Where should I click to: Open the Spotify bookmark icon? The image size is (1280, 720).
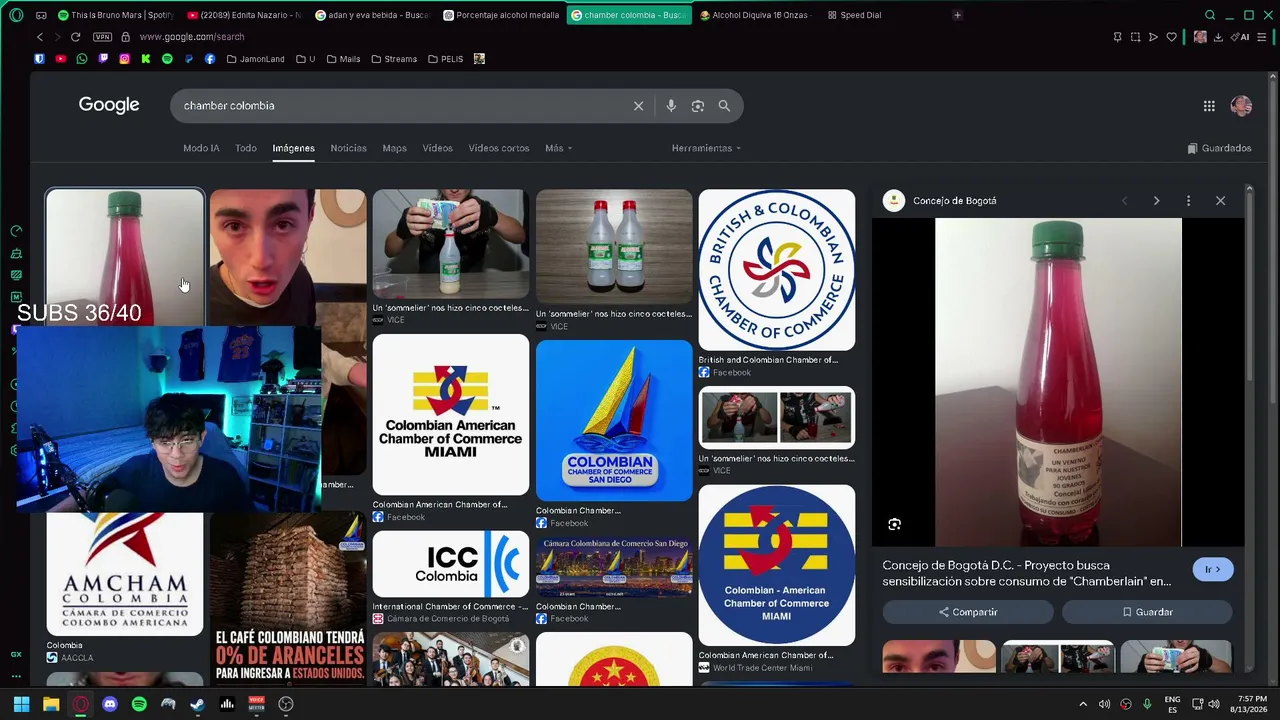click(167, 59)
